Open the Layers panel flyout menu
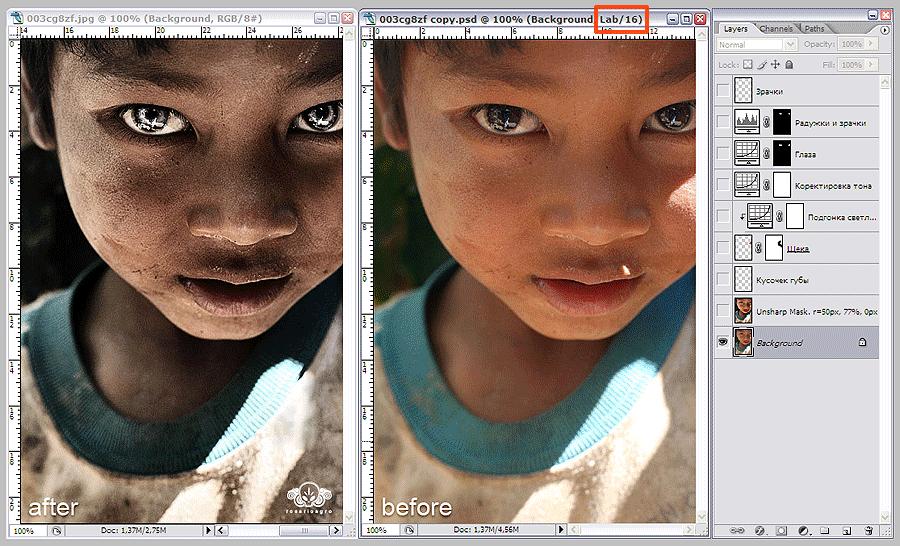 885,29
